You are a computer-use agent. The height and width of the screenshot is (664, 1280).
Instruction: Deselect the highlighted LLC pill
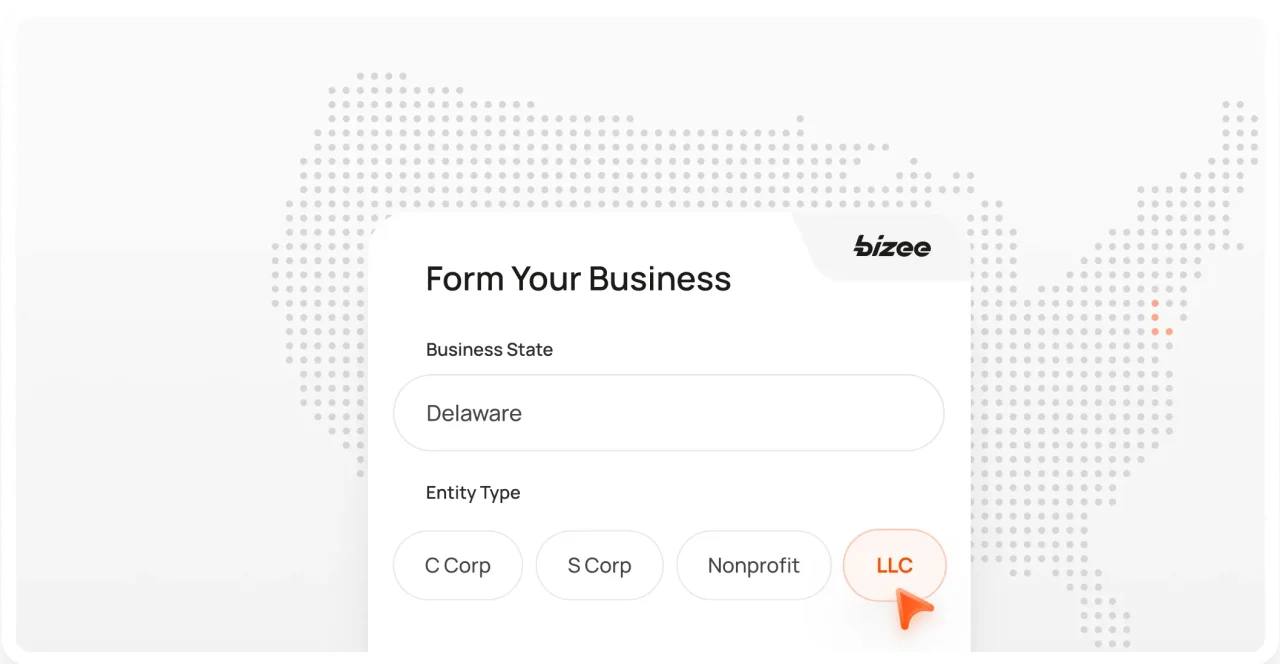894,565
